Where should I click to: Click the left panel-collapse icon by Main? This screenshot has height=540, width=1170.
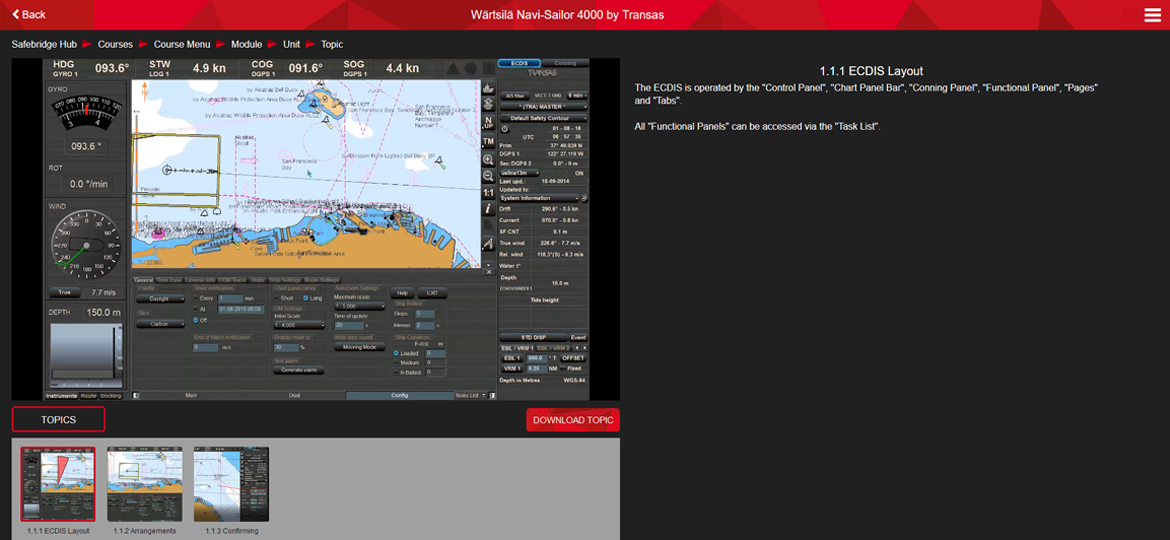[x=137, y=395]
